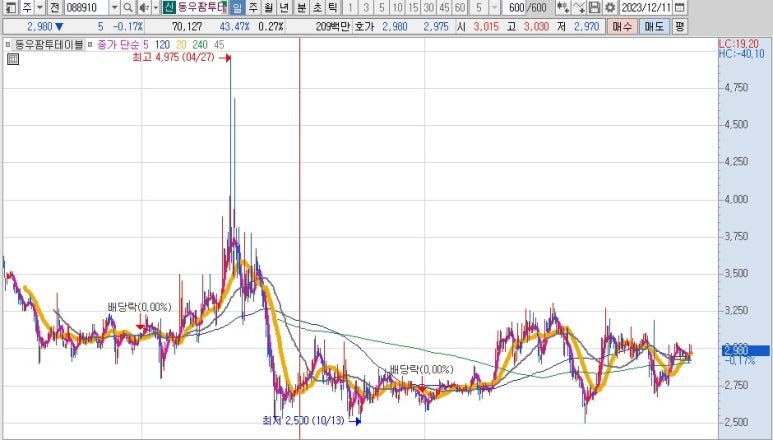This screenshot has width=773, height=440.
Task: Click the add candlestick indicator icon
Action: [562, 7]
